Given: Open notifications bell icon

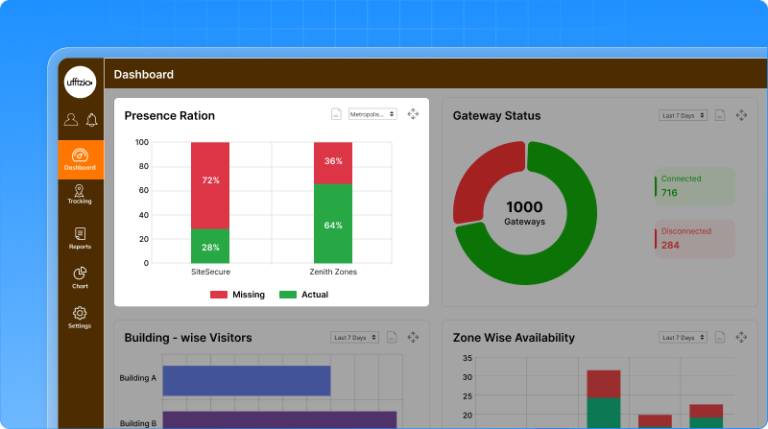Looking at the screenshot, I should [x=92, y=120].
